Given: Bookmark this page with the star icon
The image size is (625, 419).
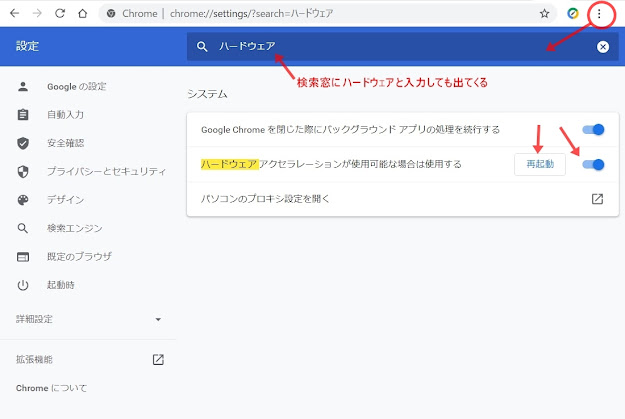Looking at the screenshot, I should pos(544,14).
